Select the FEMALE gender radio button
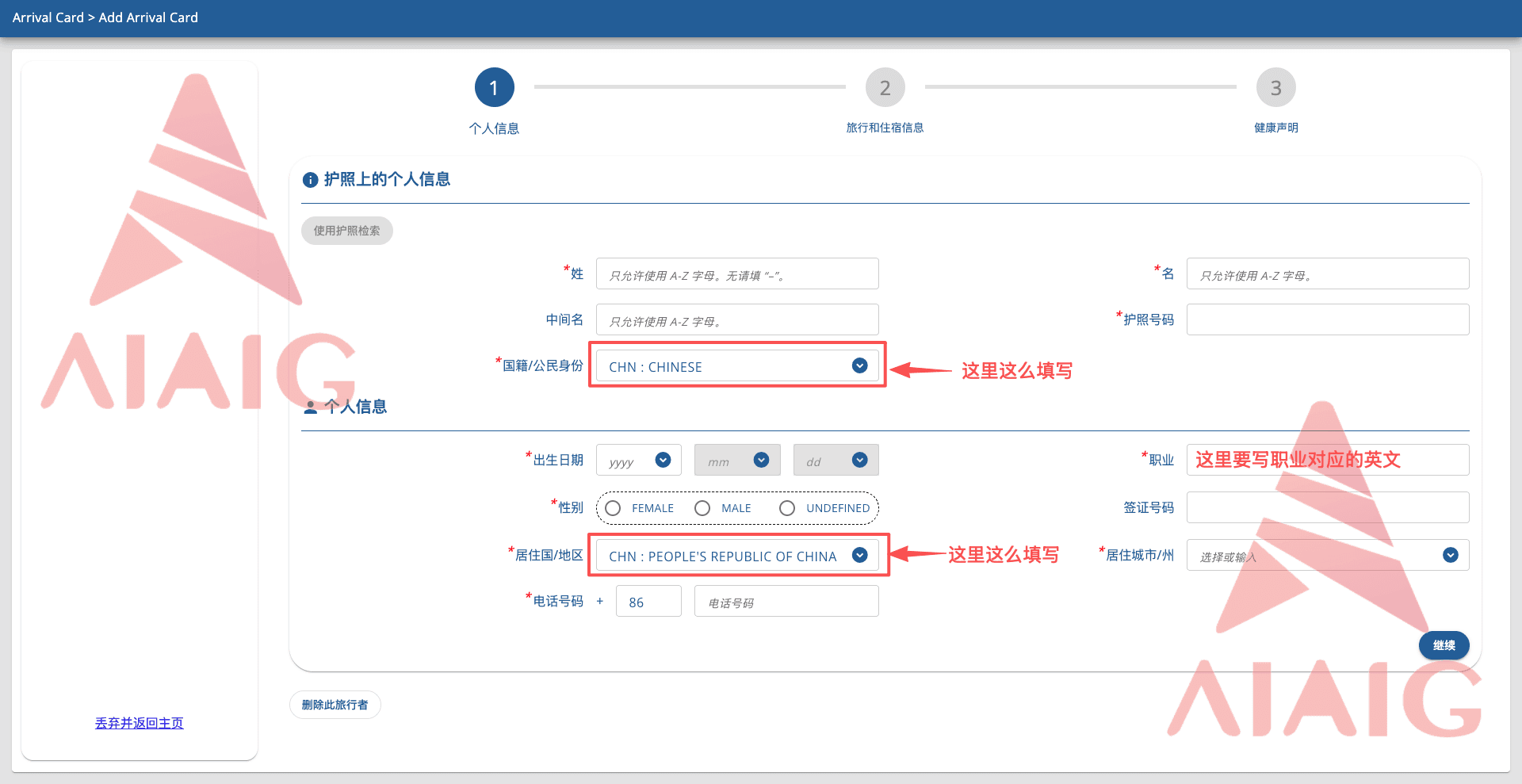 pos(613,508)
